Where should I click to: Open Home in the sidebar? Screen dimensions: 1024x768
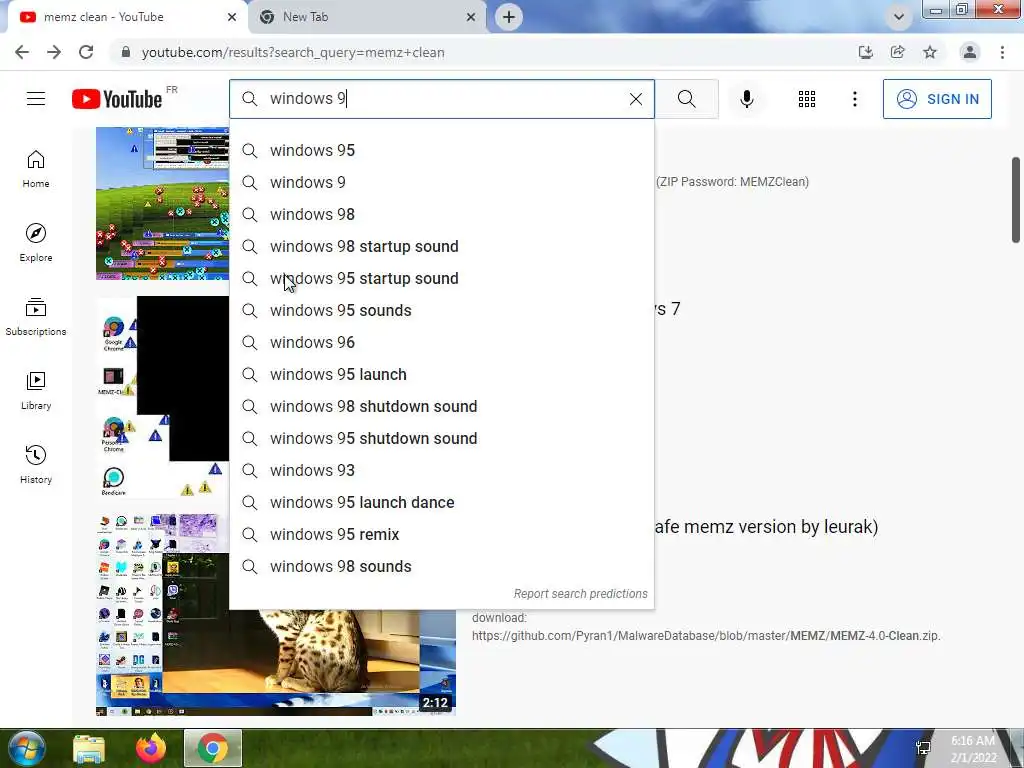coord(36,169)
